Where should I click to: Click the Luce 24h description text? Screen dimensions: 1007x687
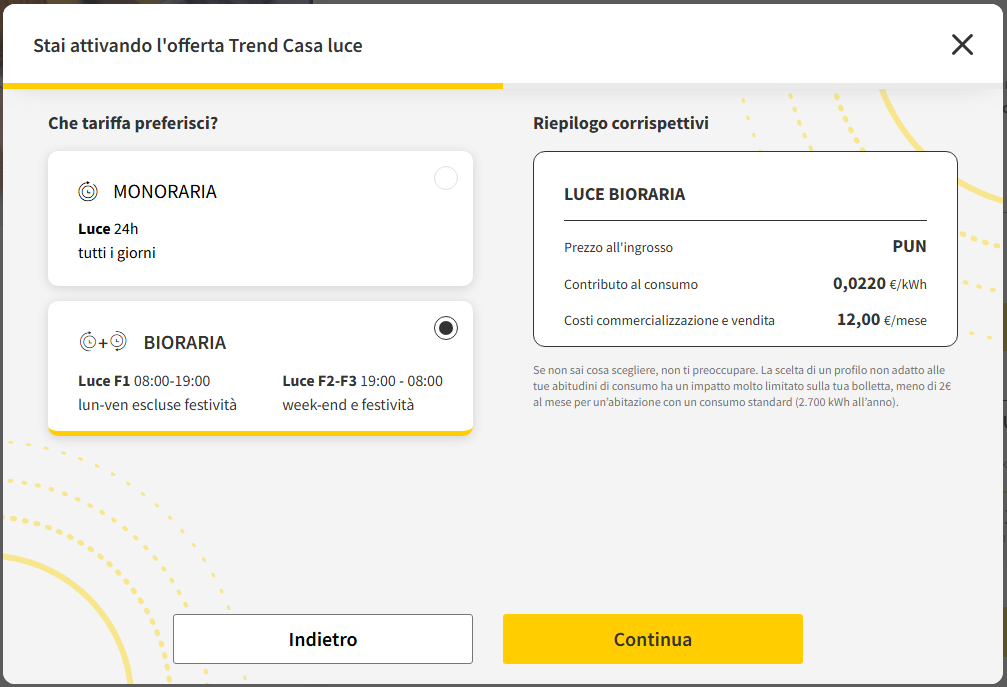pyautogui.click(x=108, y=229)
